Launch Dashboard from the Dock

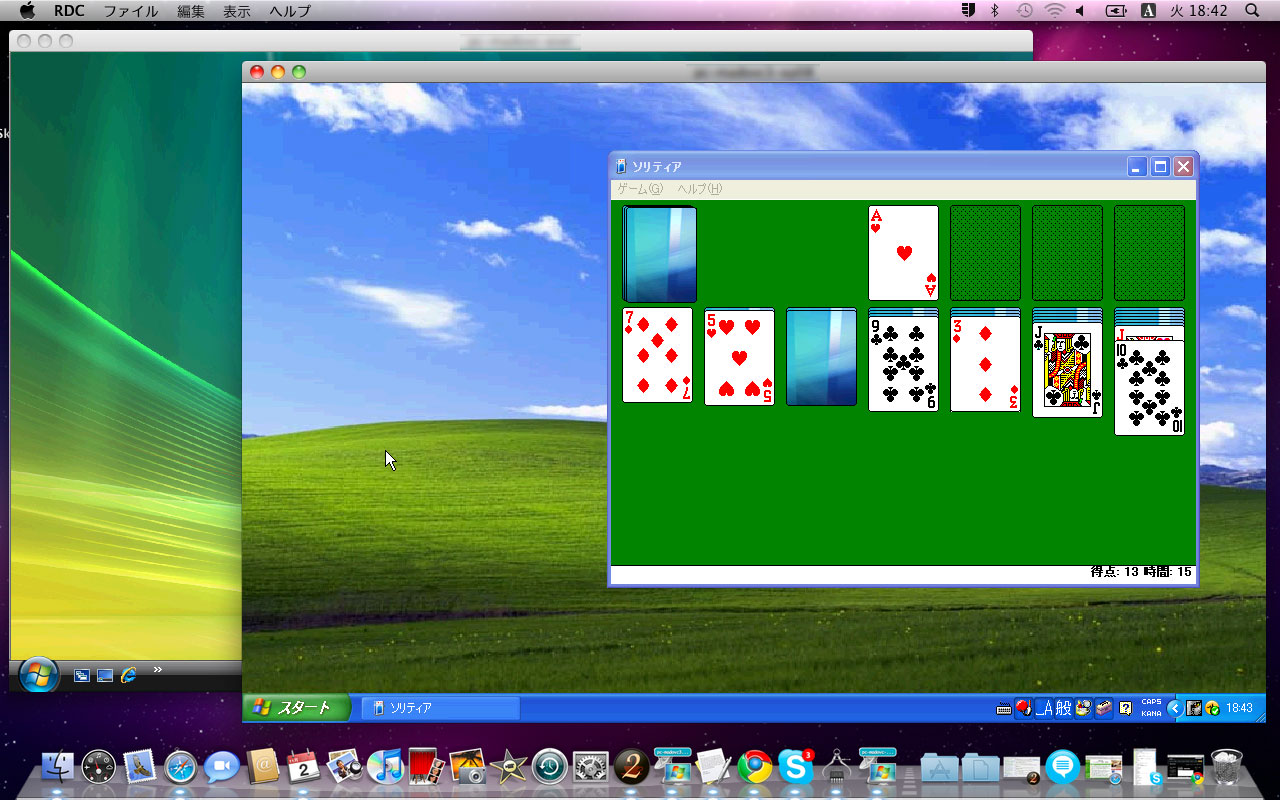pos(100,767)
